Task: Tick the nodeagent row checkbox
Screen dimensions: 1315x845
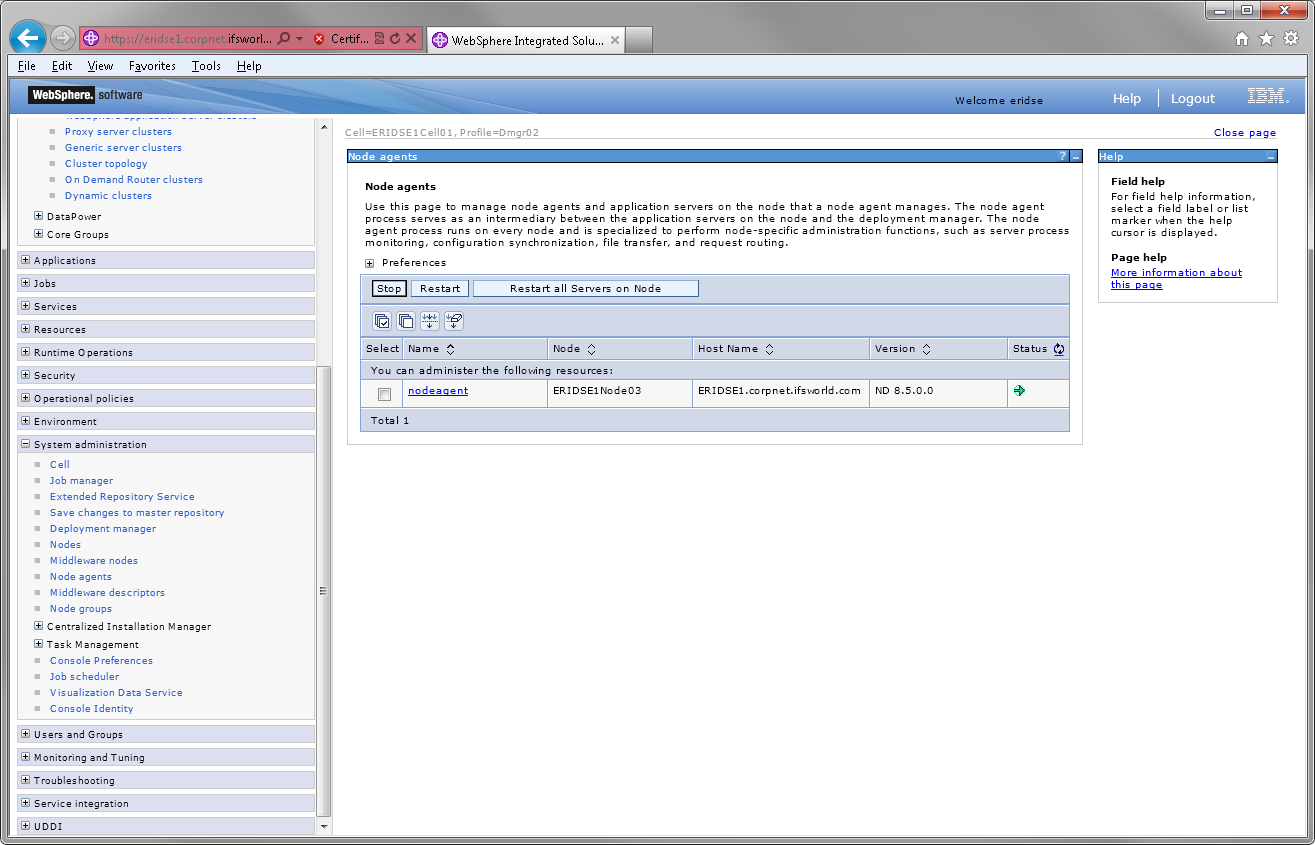Action: coord(384,394)
